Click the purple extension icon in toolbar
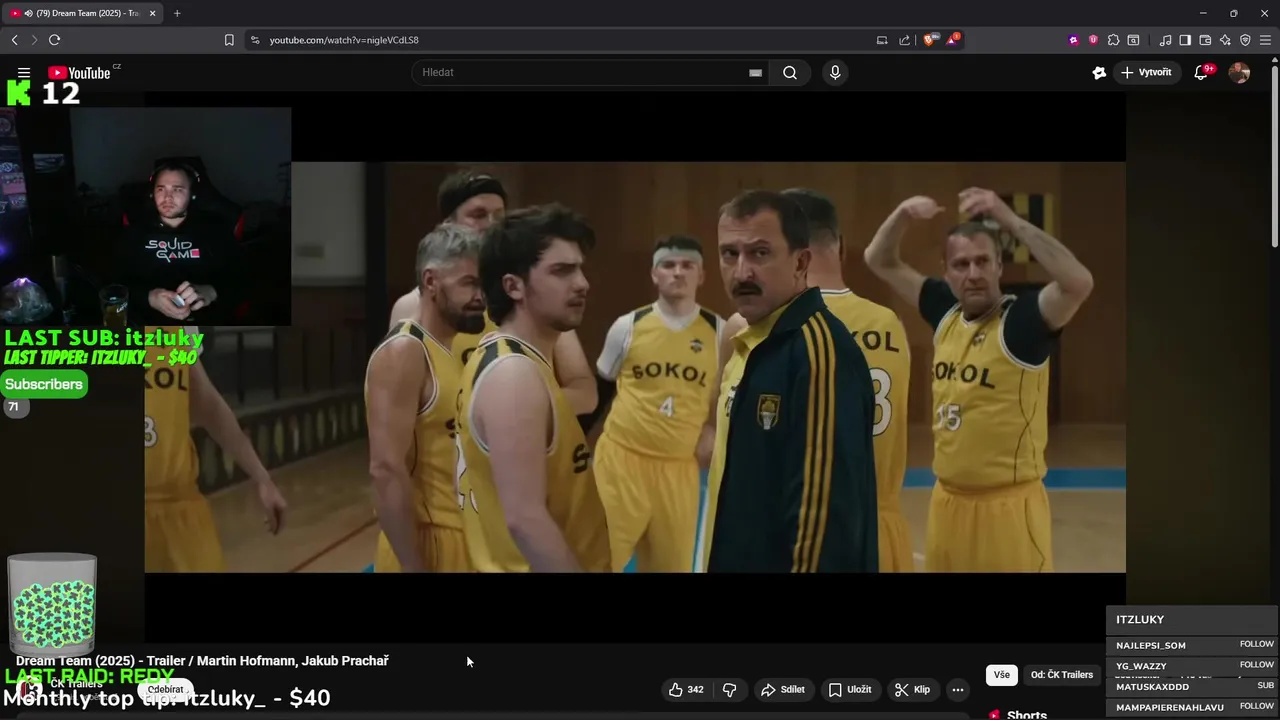Image resolution: width=1280 pixels, height=720 pixels. coord(1073,40)
